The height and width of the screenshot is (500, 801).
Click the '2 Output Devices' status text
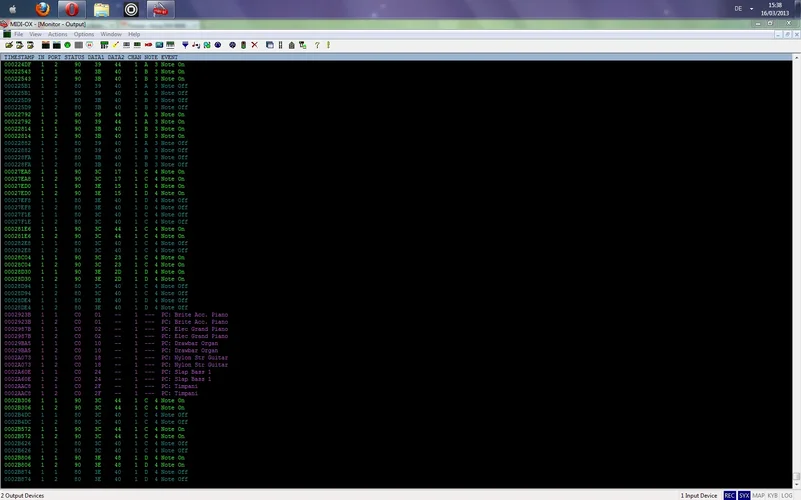[x=22, y=495]
